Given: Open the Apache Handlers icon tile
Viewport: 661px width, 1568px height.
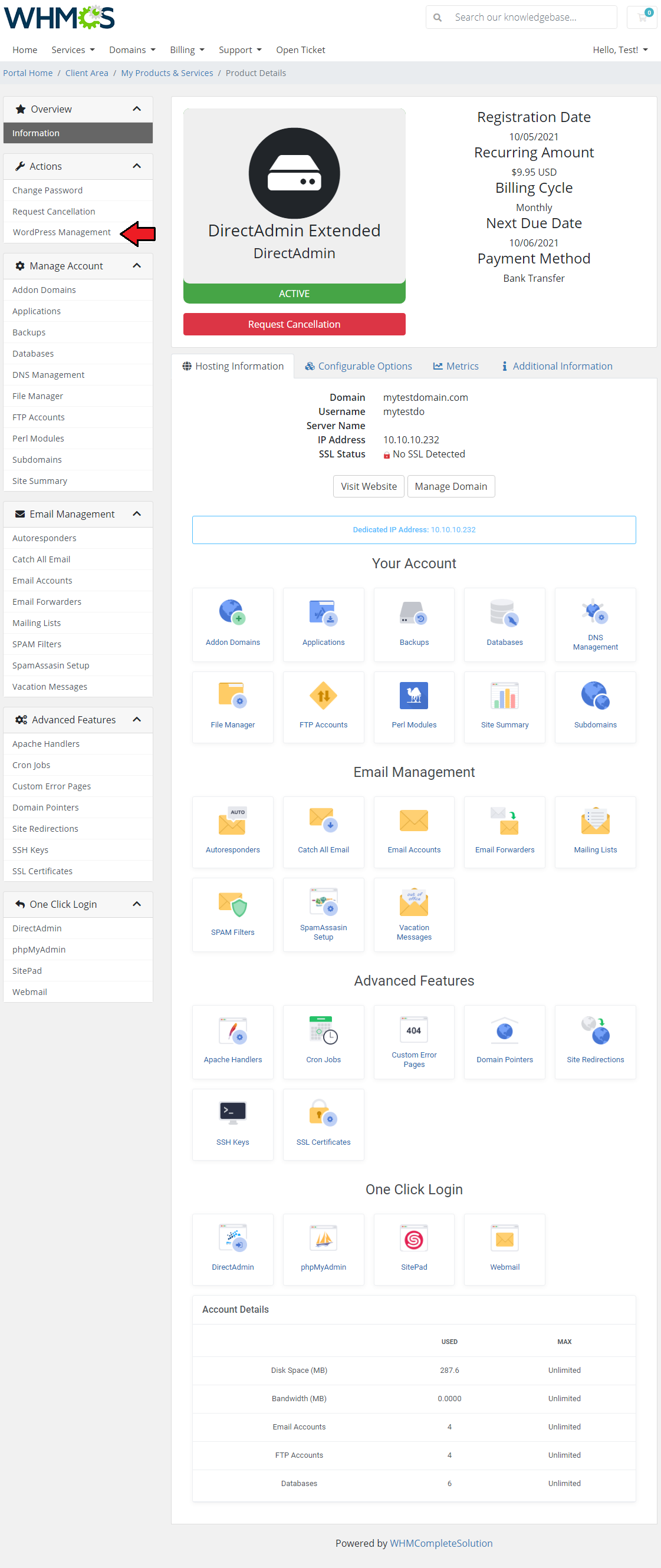Looking at the screenshot, I should tap(232, 1042).
